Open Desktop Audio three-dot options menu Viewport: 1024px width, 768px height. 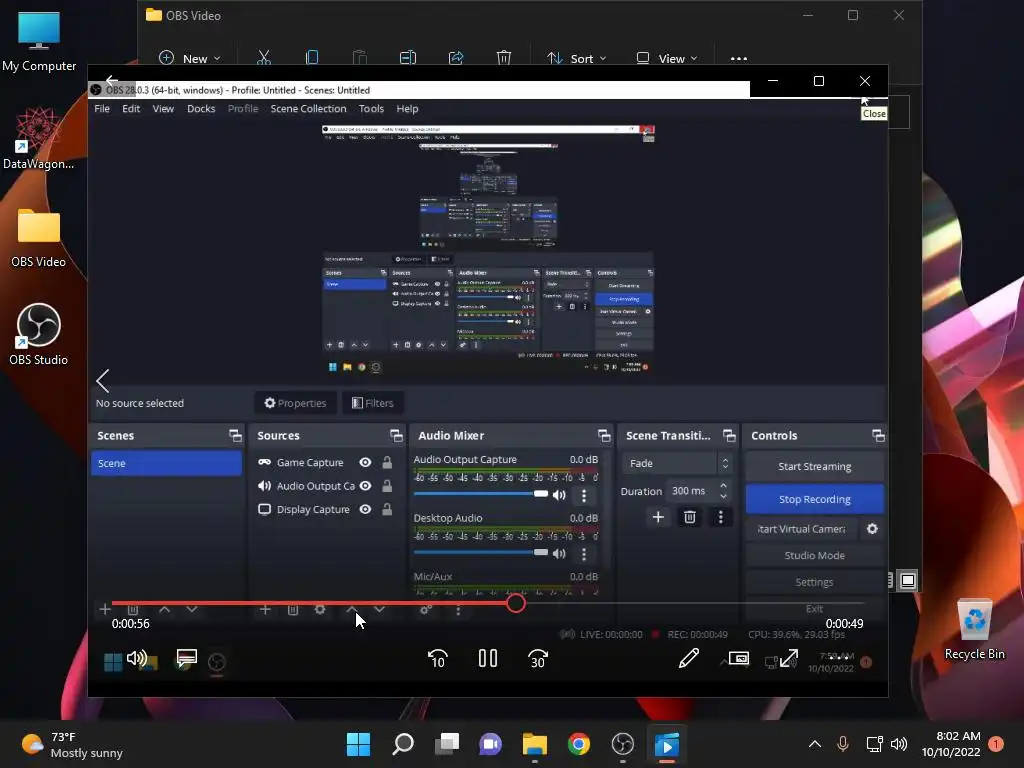coord(584,554)
